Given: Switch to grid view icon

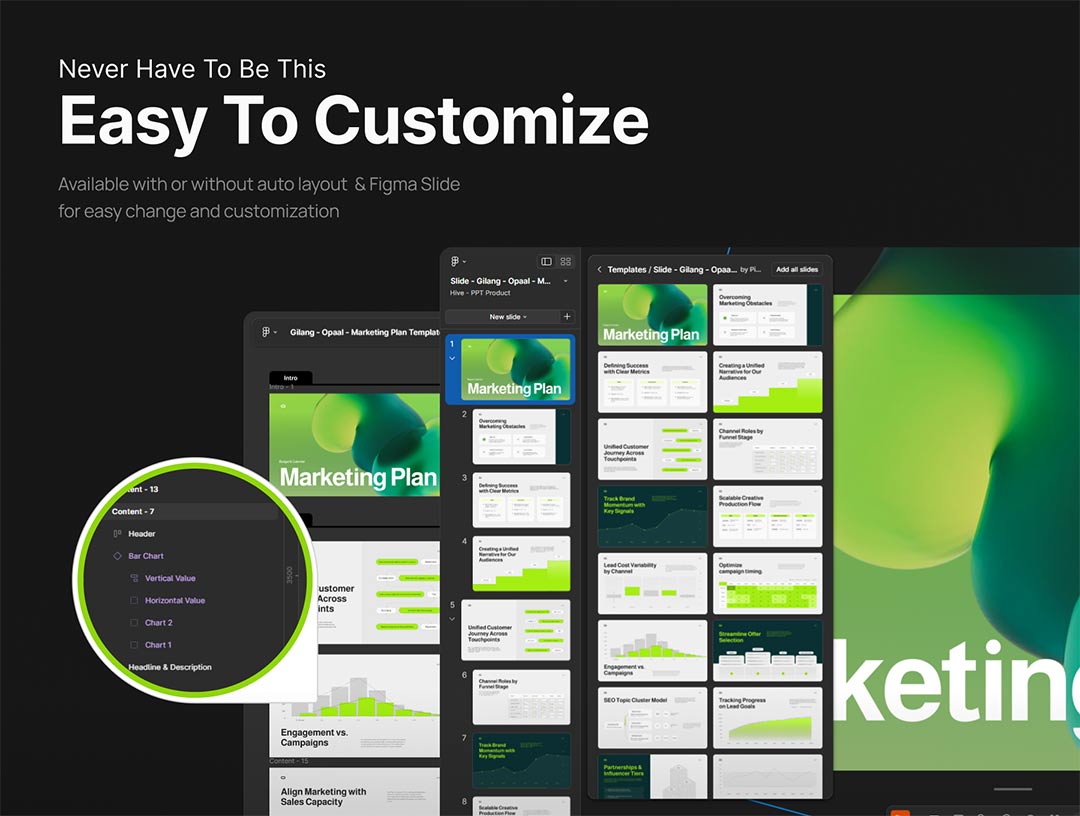Looking at the screenshot, I should tap(566, 261).
